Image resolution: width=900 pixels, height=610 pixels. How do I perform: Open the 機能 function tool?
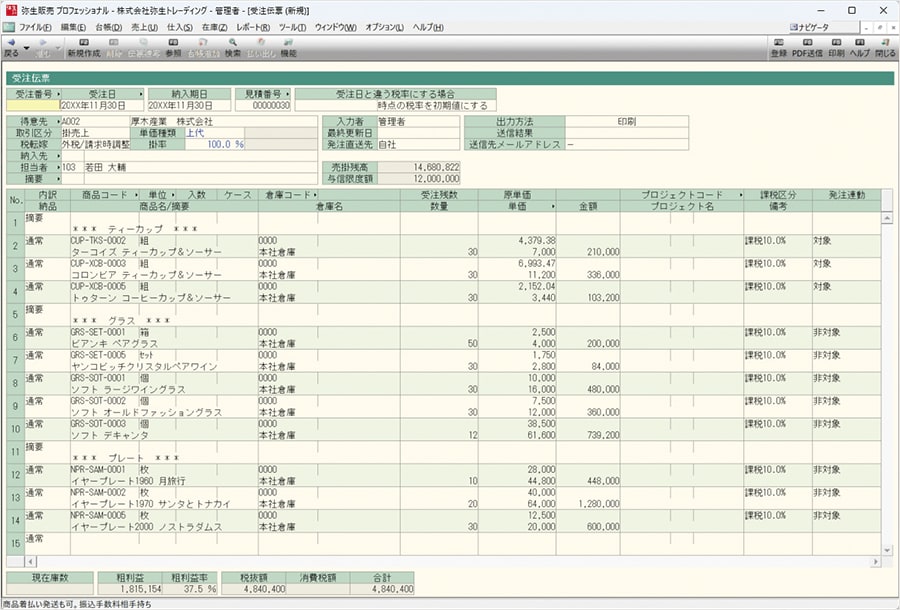(x=289, y=46)
